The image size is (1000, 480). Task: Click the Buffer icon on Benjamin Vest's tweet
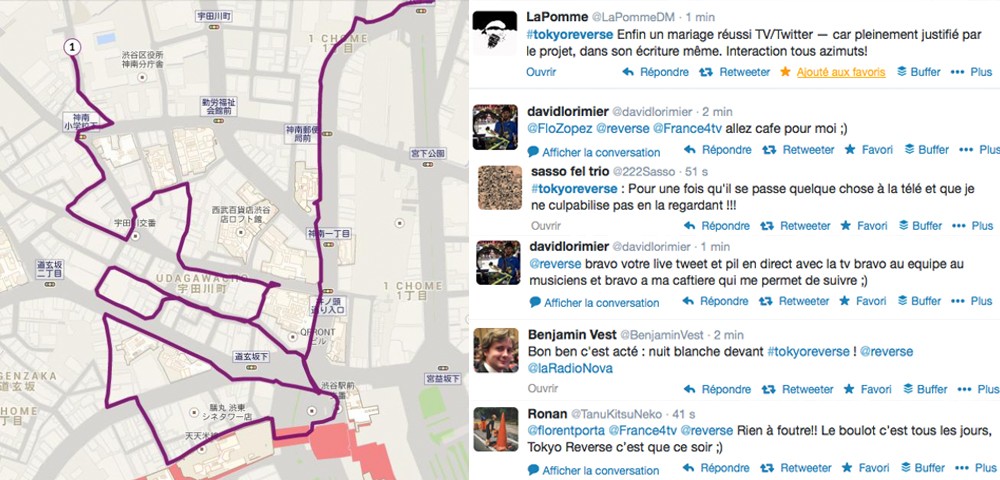pos(906,389)
